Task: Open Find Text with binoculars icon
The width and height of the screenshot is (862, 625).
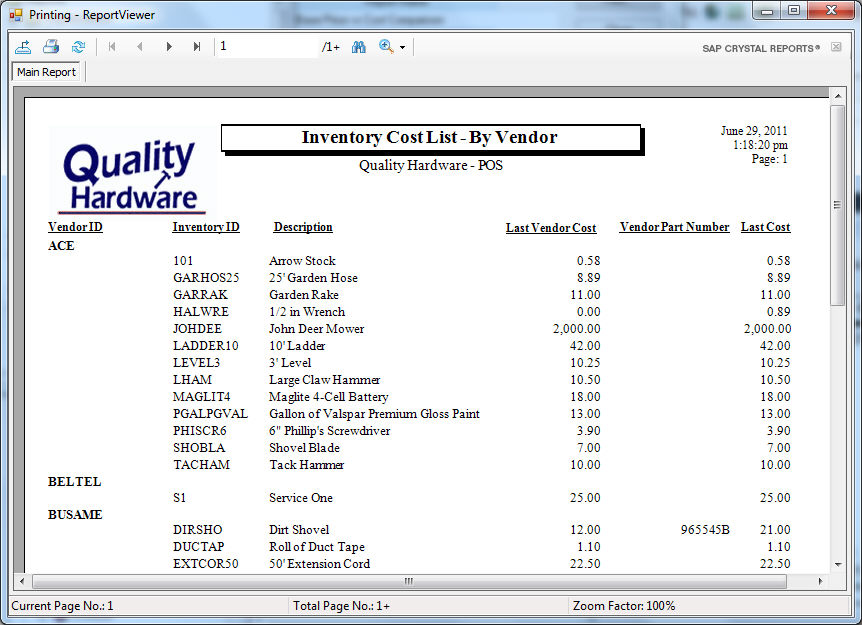Action: (359, 47)
